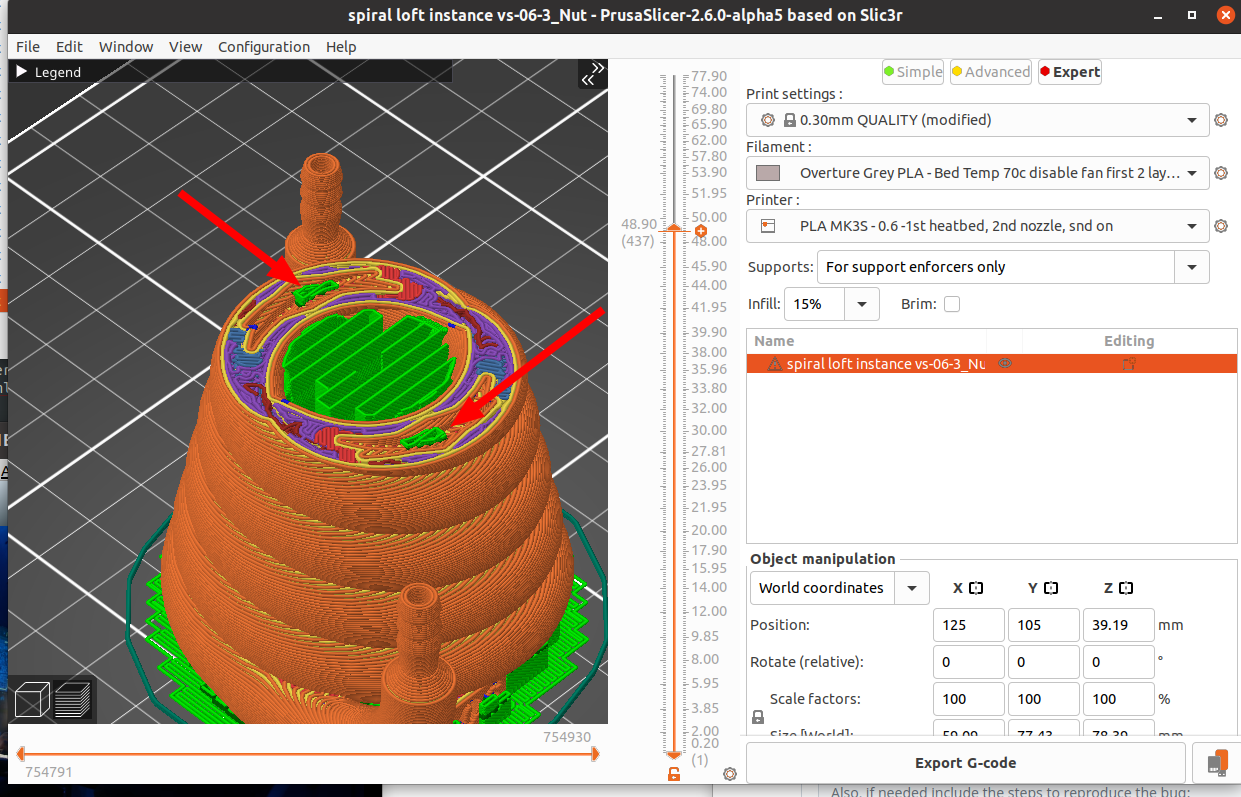Click right thumb of horizontal move slider
Viewport: 1241px width, 797px height.
(x=595, y=754)
